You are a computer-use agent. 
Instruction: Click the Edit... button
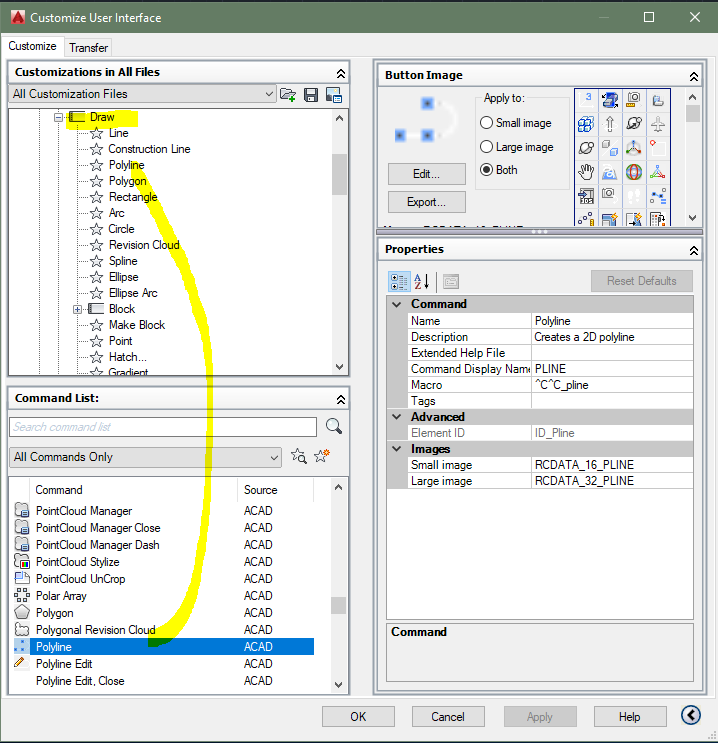click(x=427, y=174)
